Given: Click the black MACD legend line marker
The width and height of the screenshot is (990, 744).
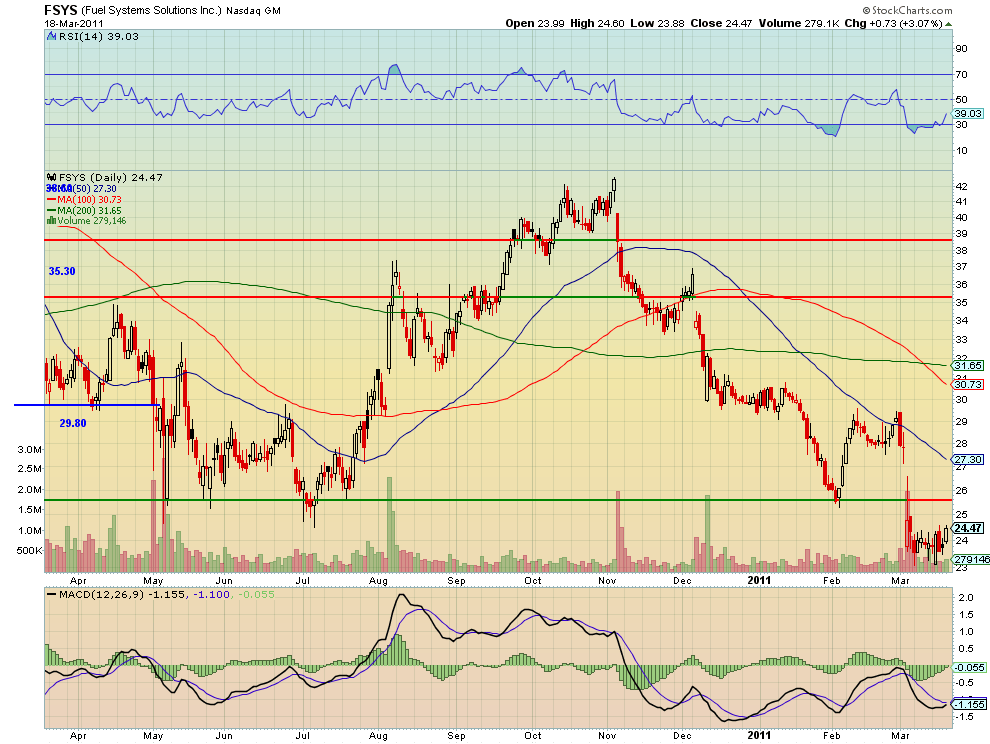Looking at the screenshot, I should coord(51,594).
